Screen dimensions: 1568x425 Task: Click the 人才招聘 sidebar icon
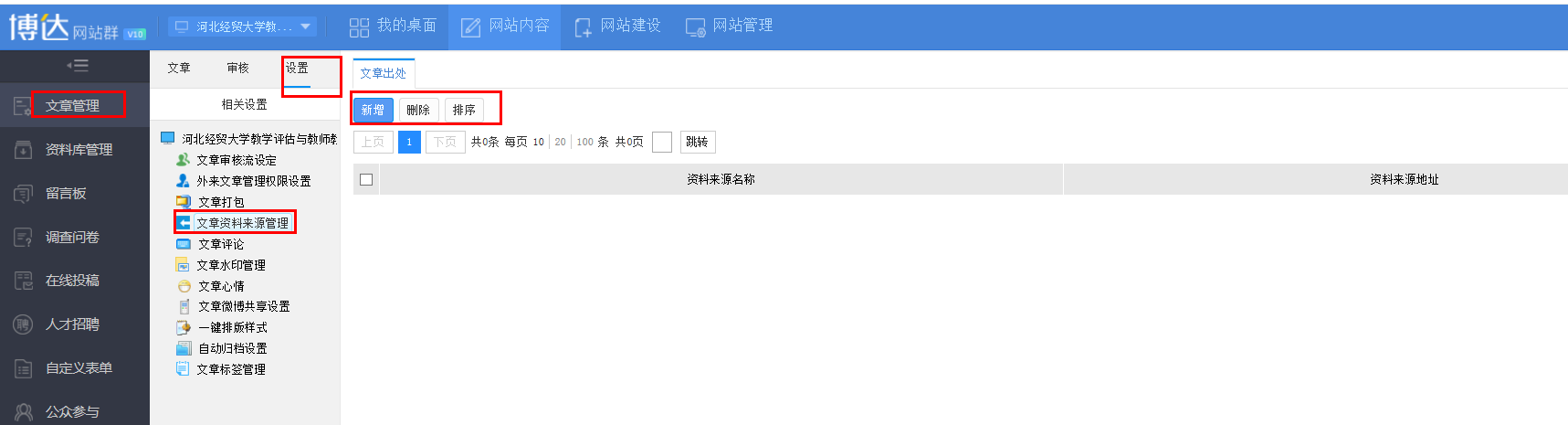[x=23, y=324]
